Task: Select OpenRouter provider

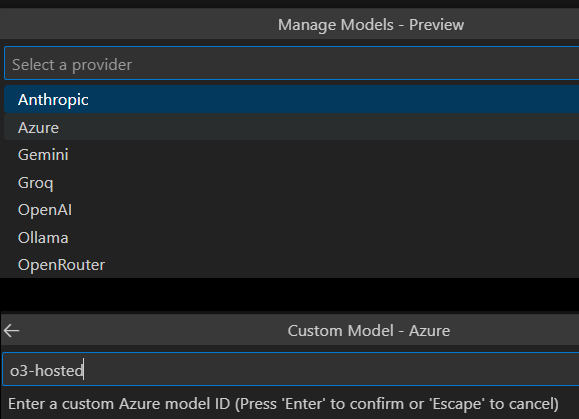Action: [292, 265]
